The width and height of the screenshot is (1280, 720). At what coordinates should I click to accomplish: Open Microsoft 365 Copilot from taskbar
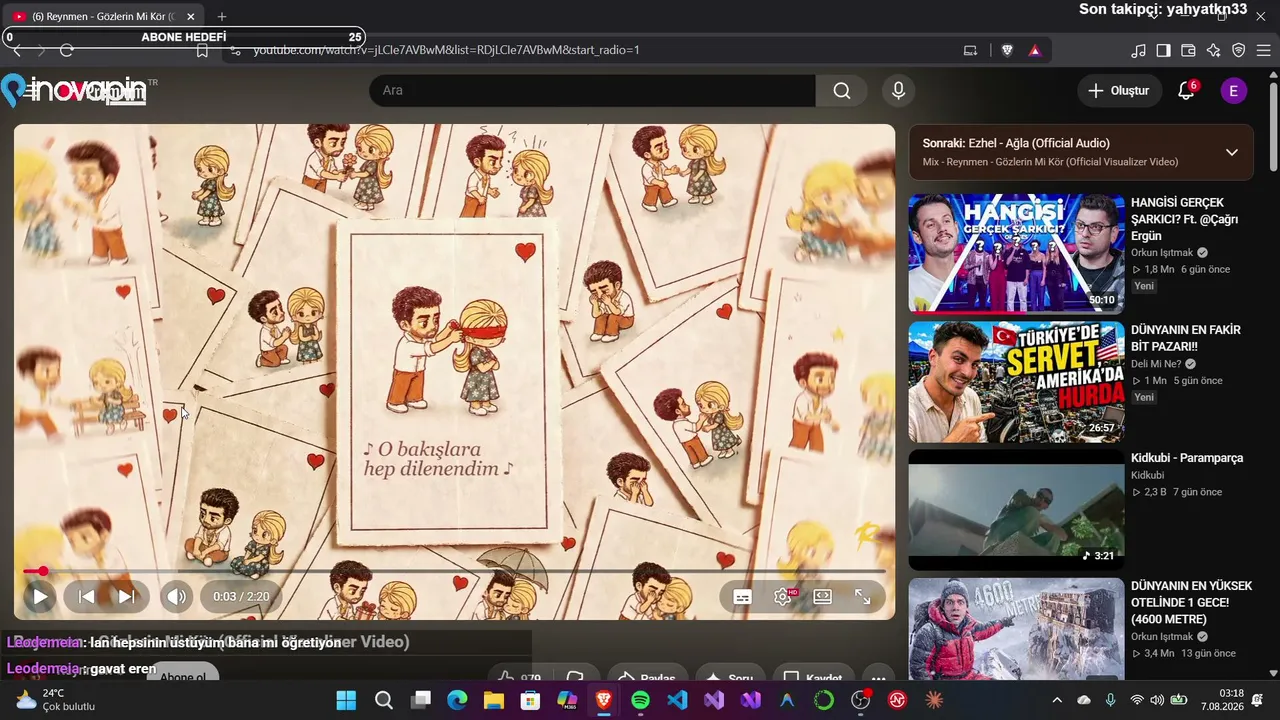[x=567, y=700]
